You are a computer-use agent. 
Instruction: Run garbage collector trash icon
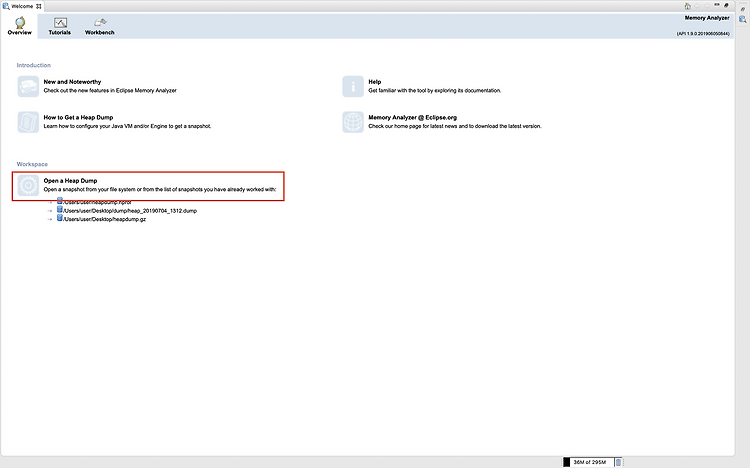pyautogui.click(x=618, y=462)
